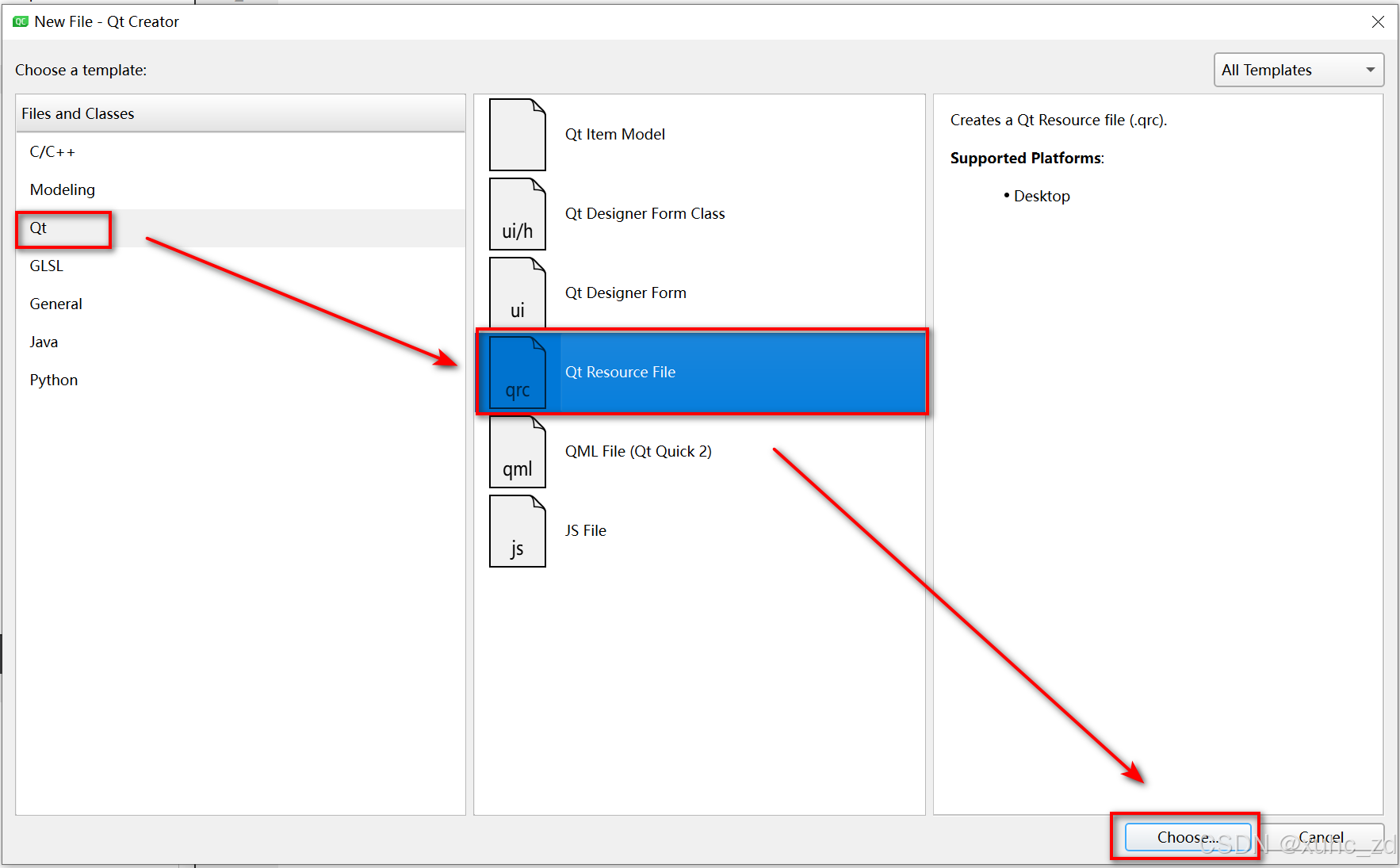
Task: Open the All Templates dropdown
Action: pos(1299,70)
